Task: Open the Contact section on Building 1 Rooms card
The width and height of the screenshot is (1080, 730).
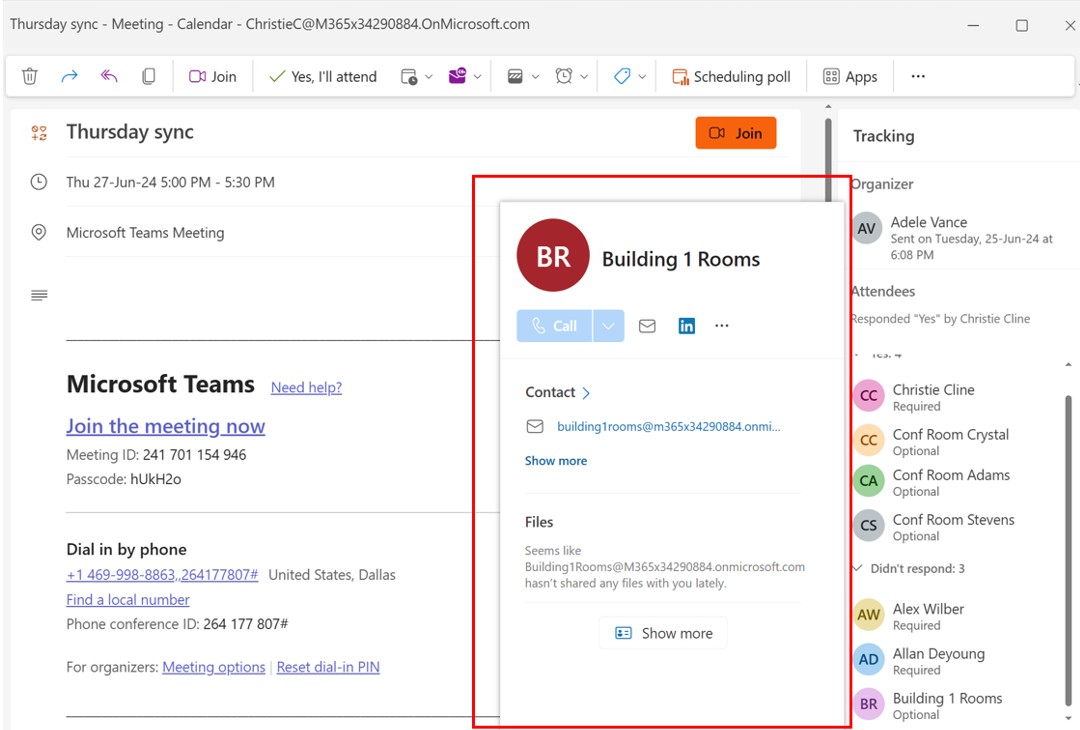Action: pos(556,392)
